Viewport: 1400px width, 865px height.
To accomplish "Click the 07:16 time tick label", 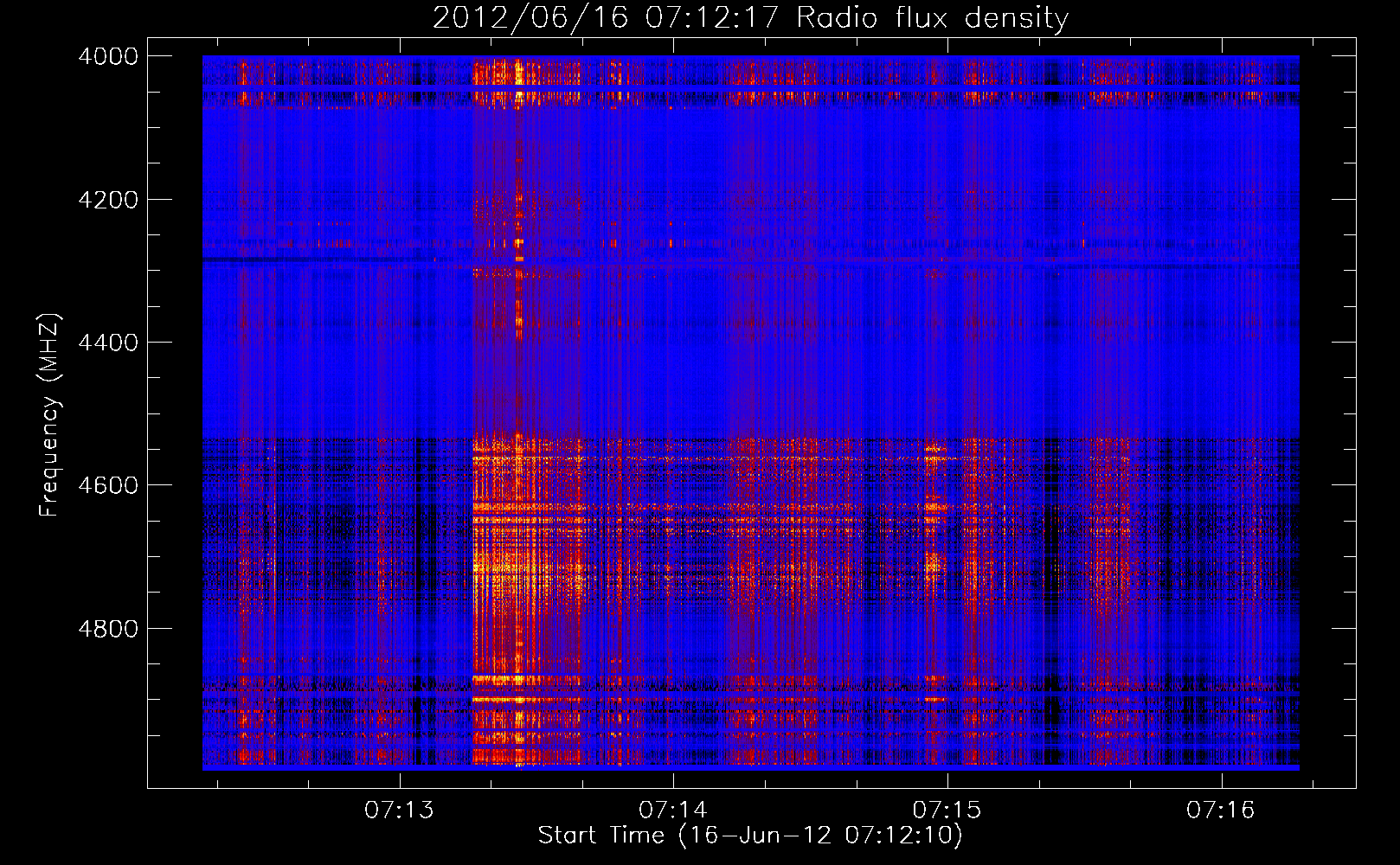I will (x=1221, y=811).
